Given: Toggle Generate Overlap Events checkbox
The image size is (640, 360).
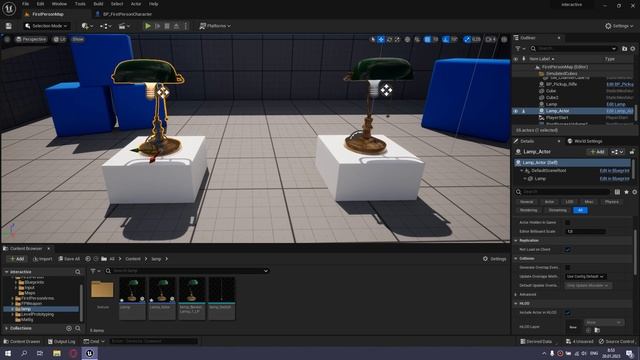Looking at the screenshot, I should click(x=567, y=267).
